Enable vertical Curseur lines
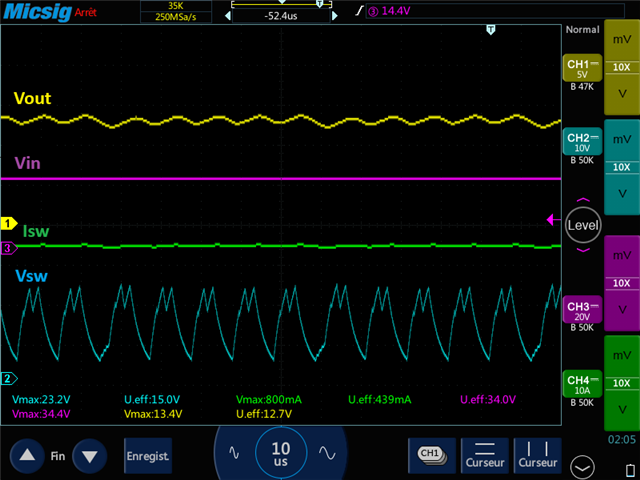Screen dimensions: 640x480 (x=538, y=456)
